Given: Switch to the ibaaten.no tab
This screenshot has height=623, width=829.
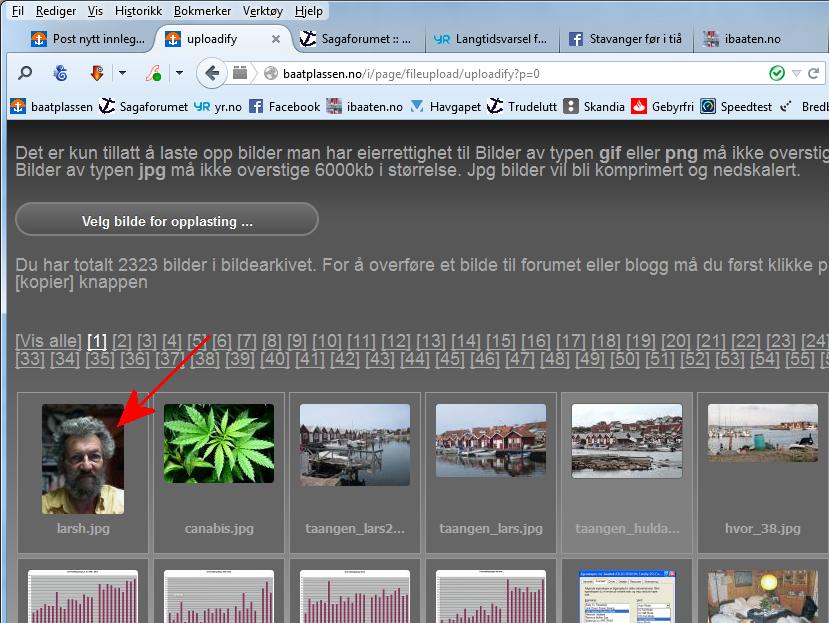Looking at the screenshot, I should tap(752, 39).
